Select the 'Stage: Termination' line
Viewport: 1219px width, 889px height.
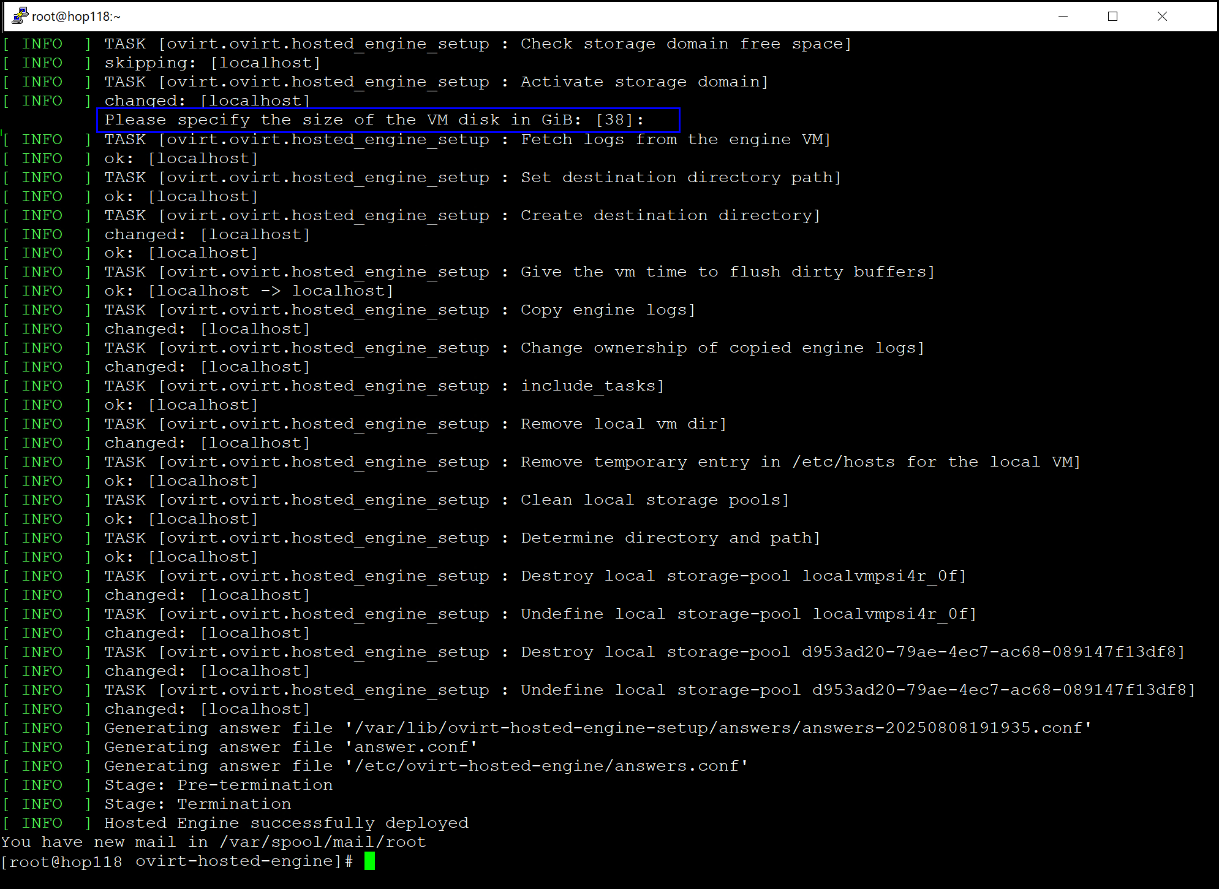pyautogui.click(x=147, y=804)
